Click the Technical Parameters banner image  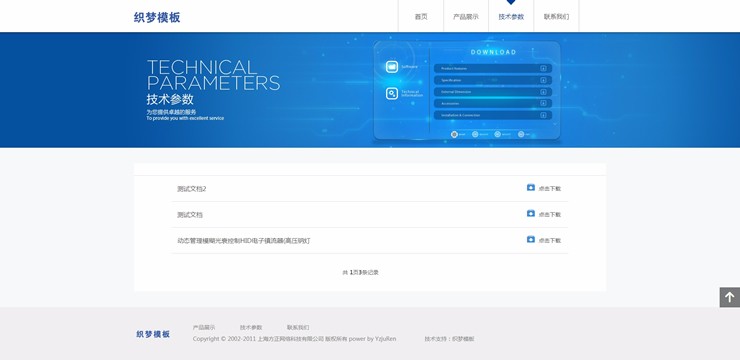(370, 90)
